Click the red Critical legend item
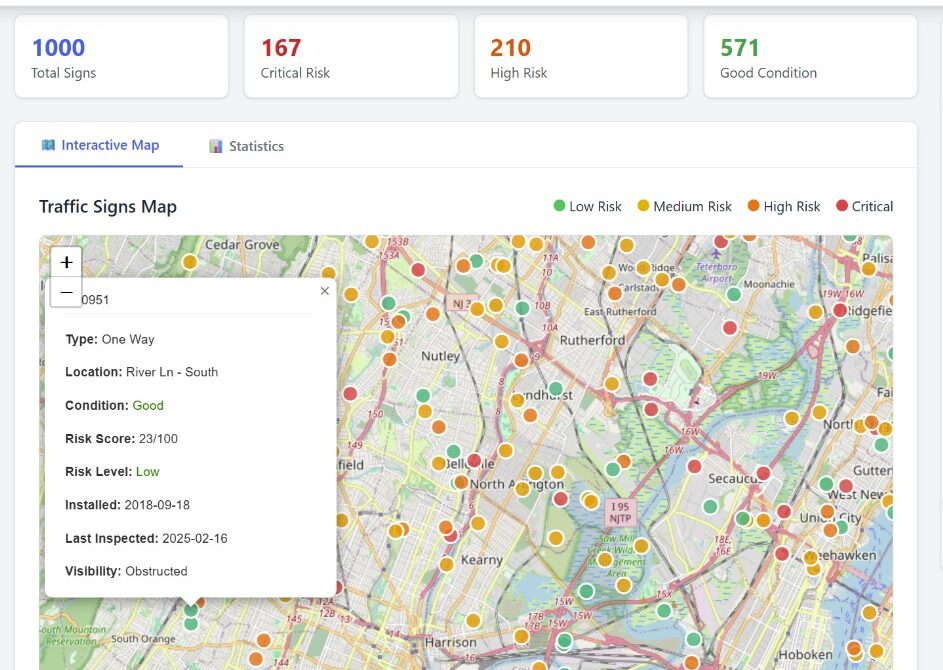The width and height of the screenshot is (943, 670). (x=864, y=206)
